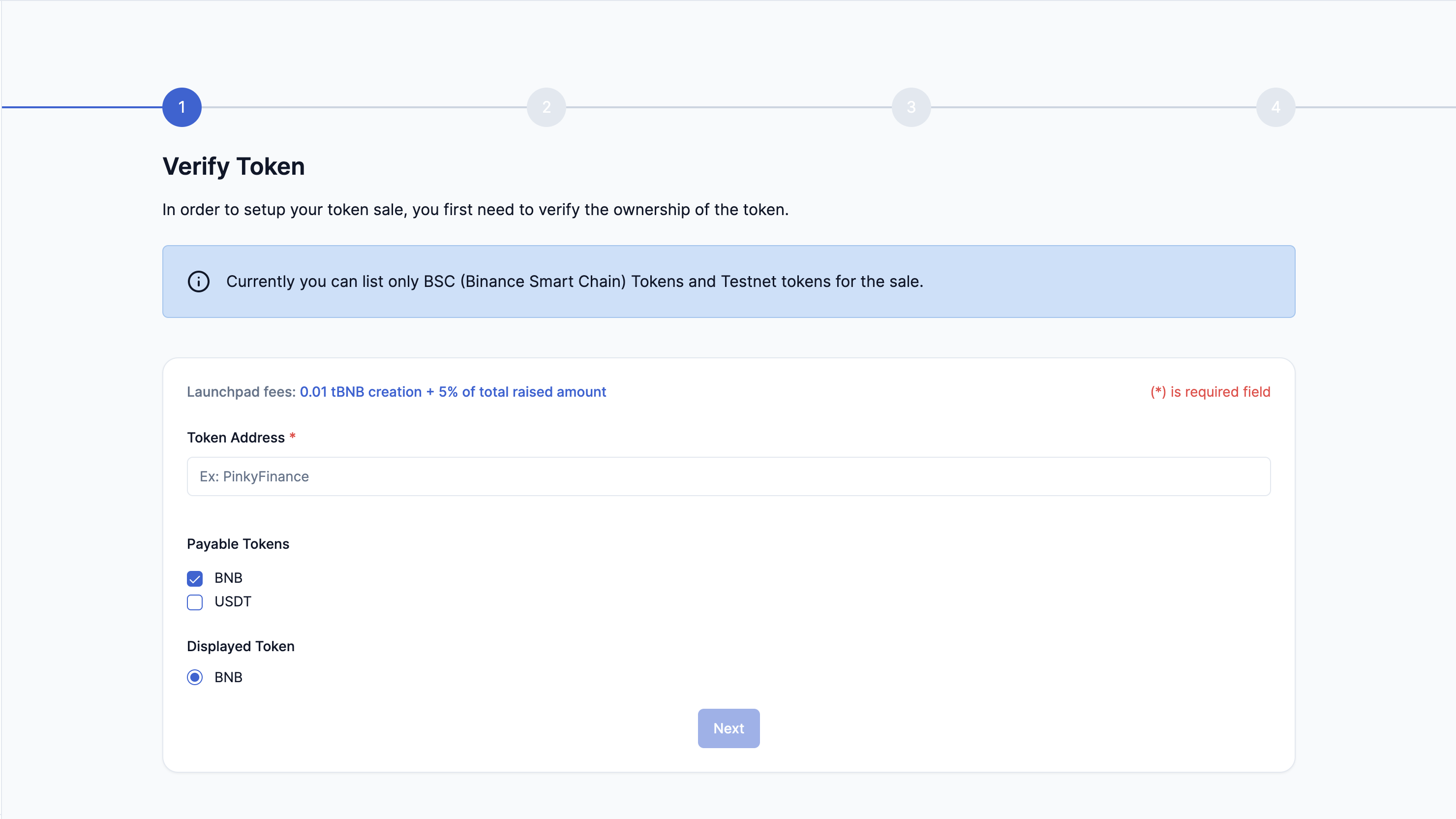
Task: Open step 4 in progress stepper
Action: (x=1275, y=107)
